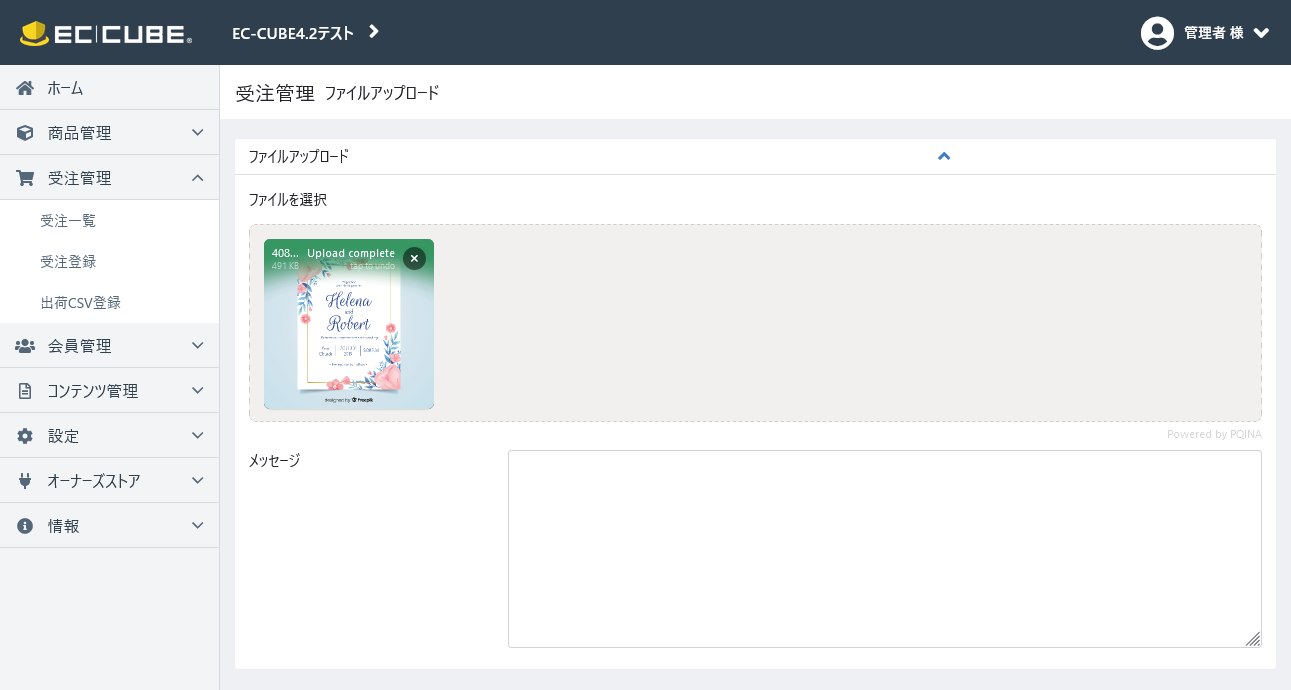Viewport: 1291px width, 690px height.
Task: Select 受注管理 sidebar menu
Action: pos(109,178)
